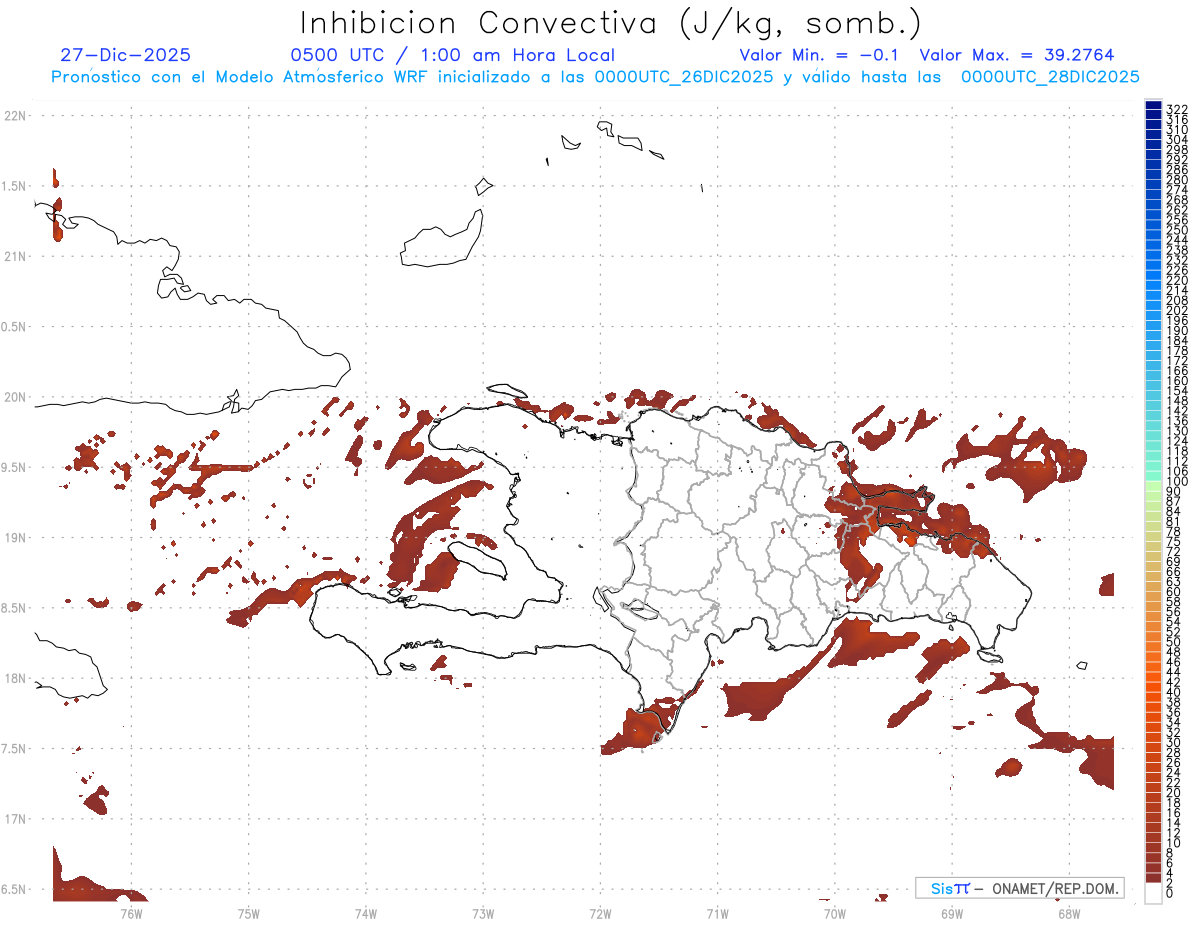Click the '202' color scale value
Screen dimensions: 1200x927
pyautogui.click(x=1176, y=310)
